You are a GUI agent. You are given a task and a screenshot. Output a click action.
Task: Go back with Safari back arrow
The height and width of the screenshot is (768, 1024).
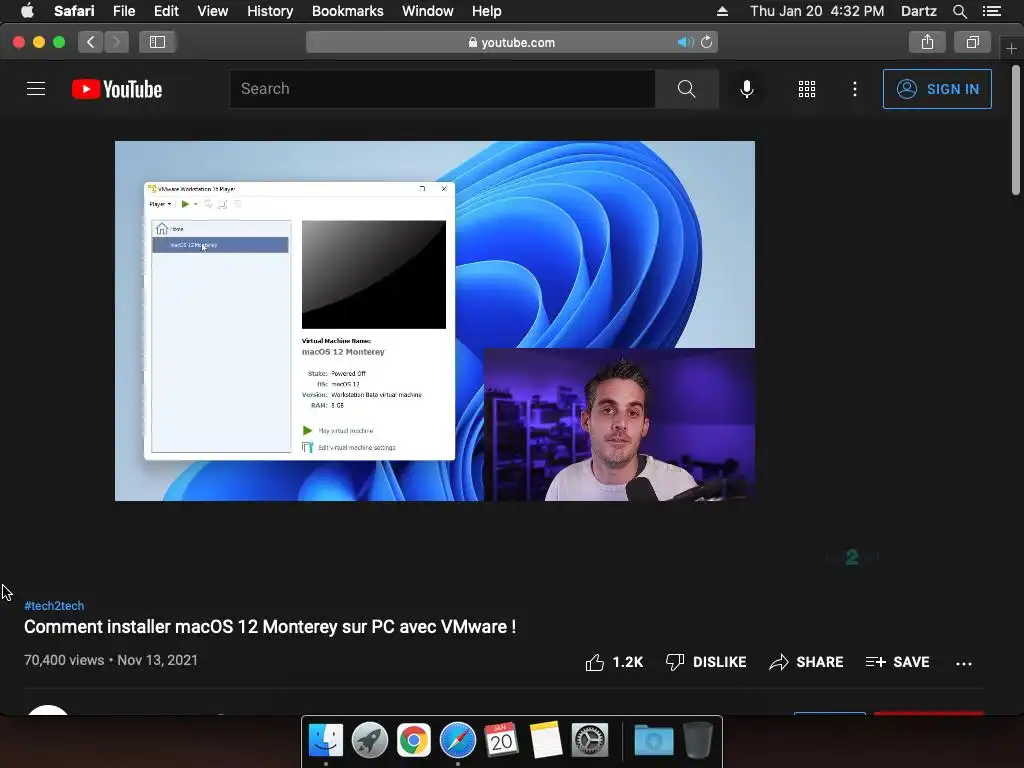(91, 42)
